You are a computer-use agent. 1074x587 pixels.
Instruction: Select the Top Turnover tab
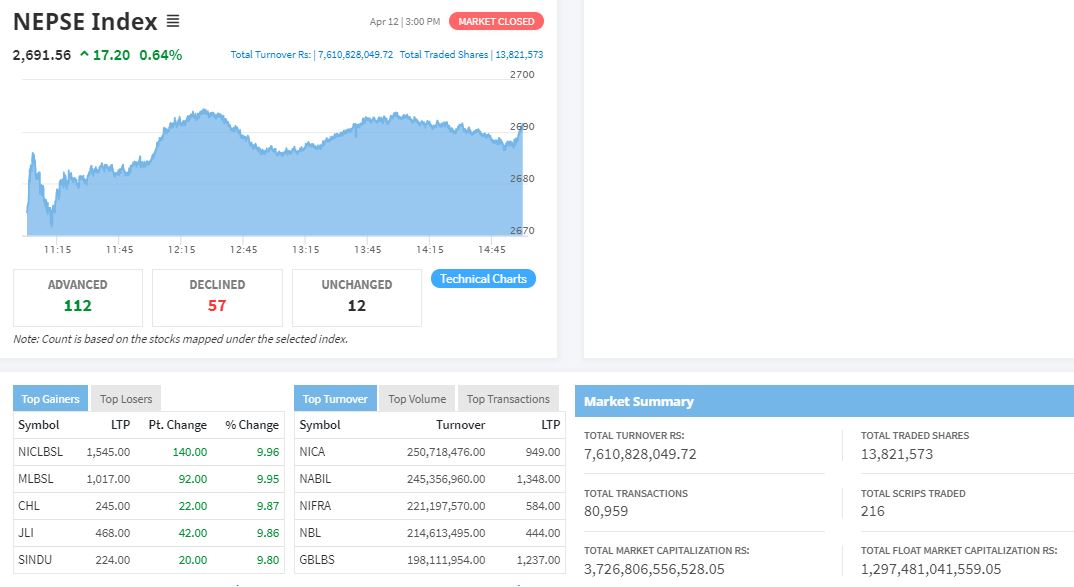point(335,399)
